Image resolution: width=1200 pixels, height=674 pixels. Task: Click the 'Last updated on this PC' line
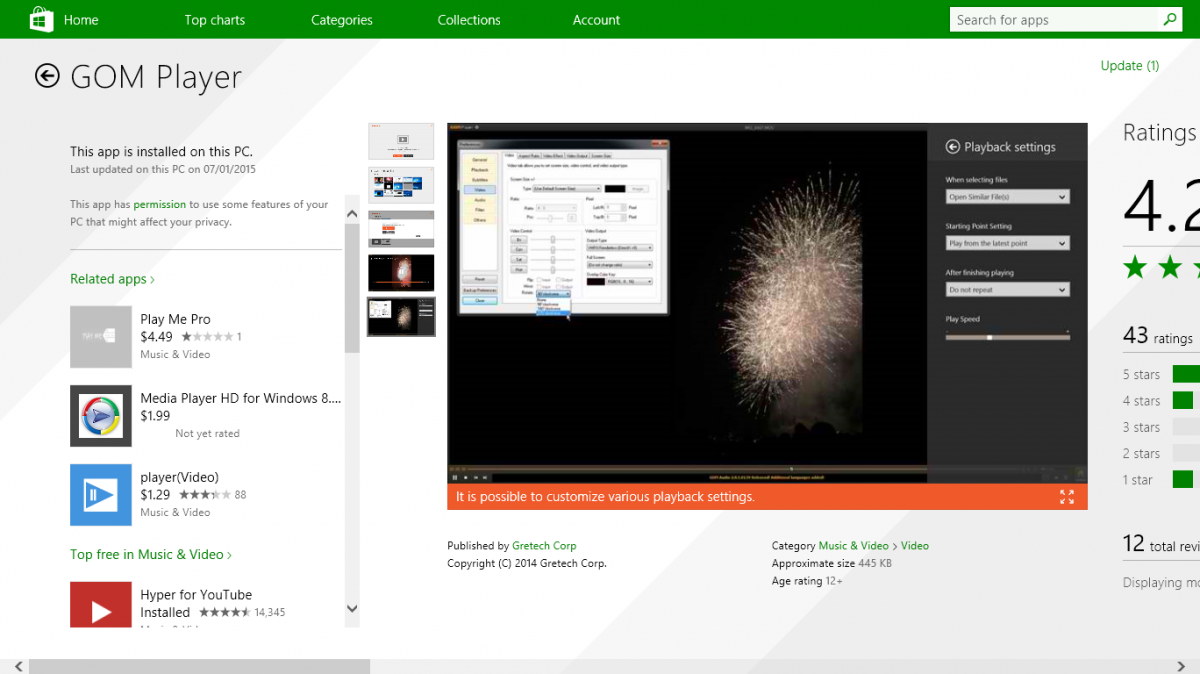163,170
